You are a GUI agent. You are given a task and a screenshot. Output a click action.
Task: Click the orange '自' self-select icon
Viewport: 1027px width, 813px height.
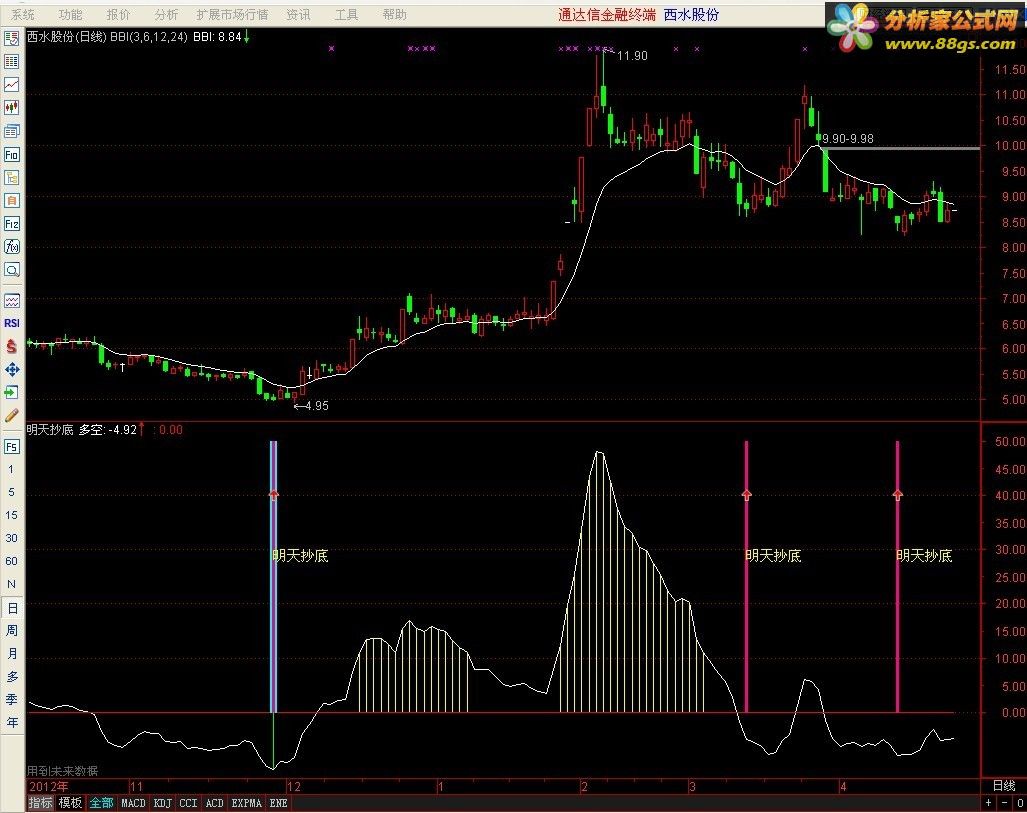tap(12, 200)
